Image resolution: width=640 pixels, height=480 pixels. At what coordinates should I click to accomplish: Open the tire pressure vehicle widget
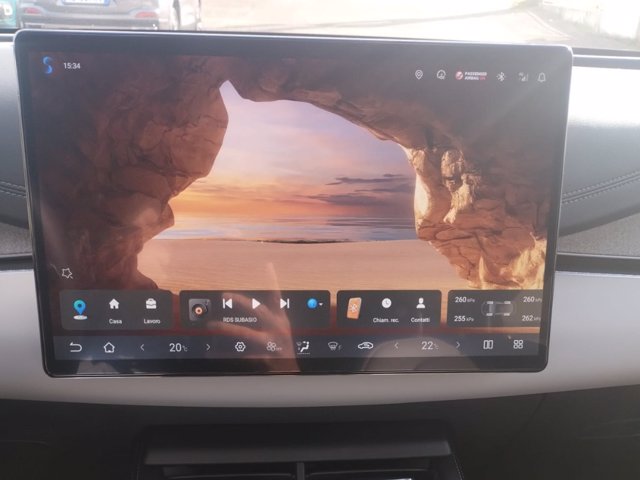pos(497,308)
